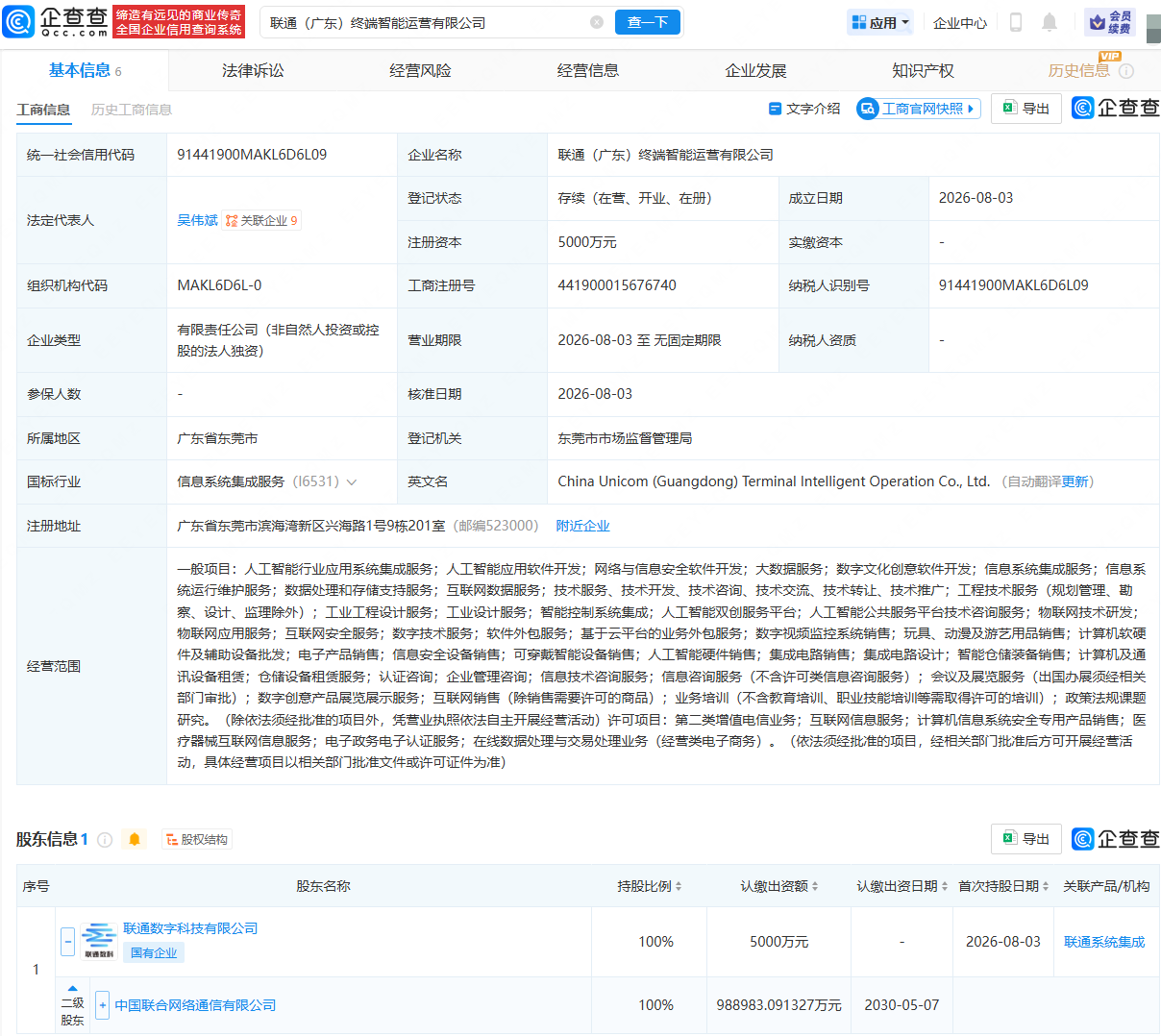Viewport: 1161px width, 1036px height.
Task: Click 认缴出资额 988983.091327万元 cell
Action: [778, 1005]
